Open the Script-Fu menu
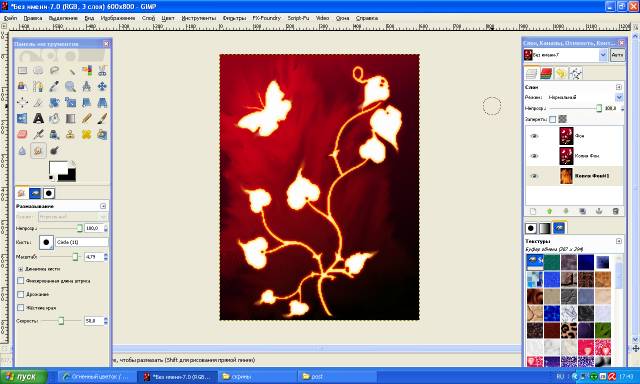The width and height of the screenshot is (640, 384). click(x=298, y=18)
